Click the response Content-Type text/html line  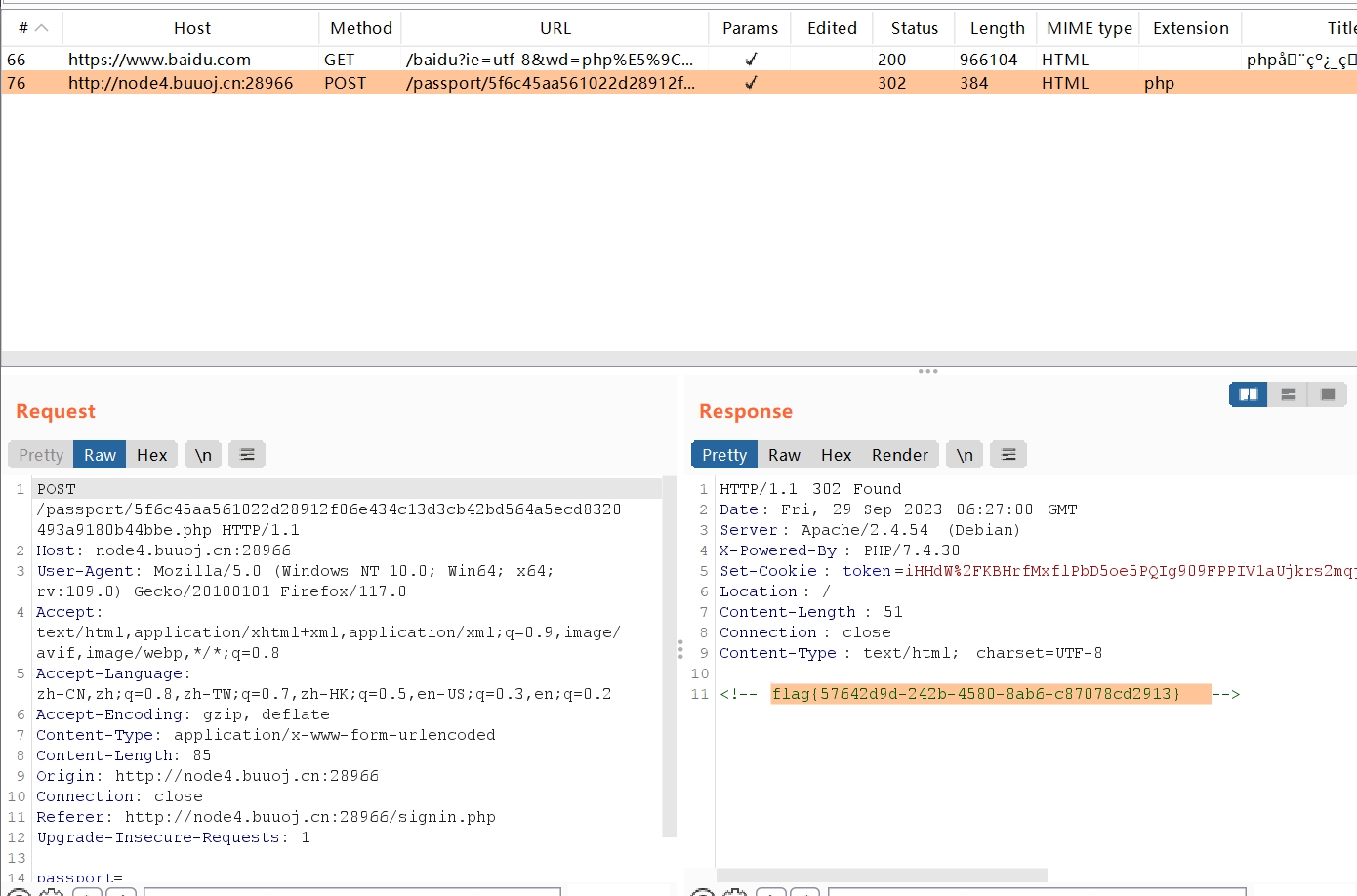pyautogui.click(x=911, y=653)
